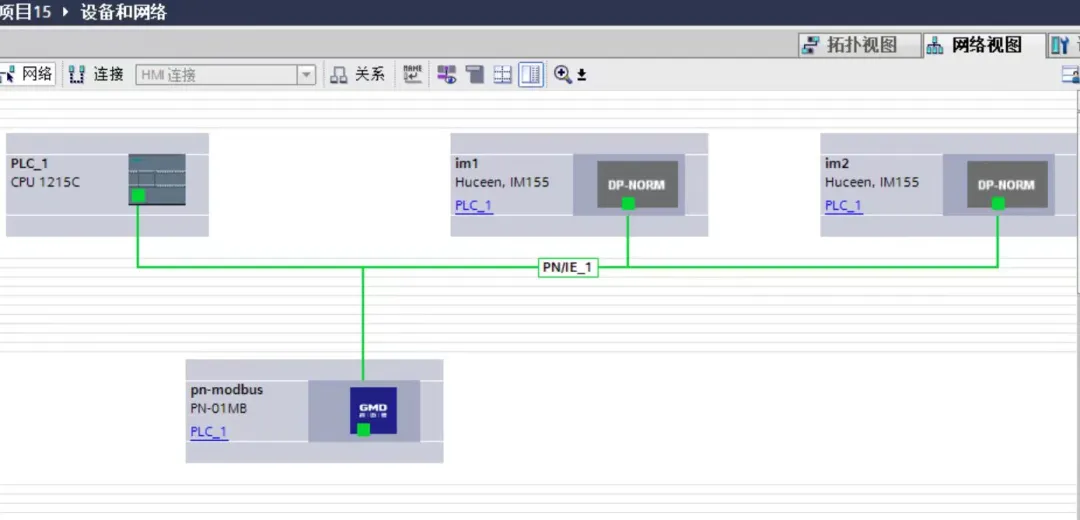Click the 关系 (Relations) toolbar button
This screenshot has height=520, width=1080.
click(358, 74)
